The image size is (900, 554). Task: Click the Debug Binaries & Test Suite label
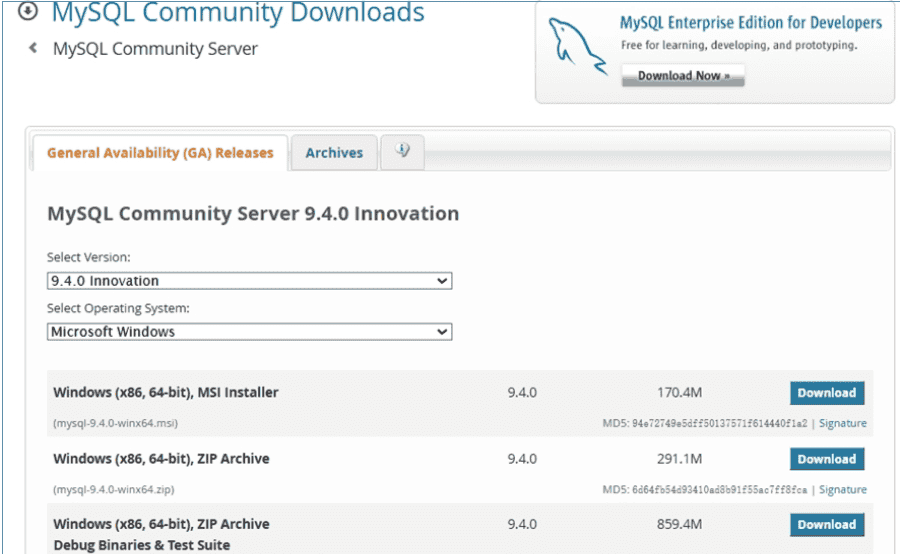(x=142, y=545)
